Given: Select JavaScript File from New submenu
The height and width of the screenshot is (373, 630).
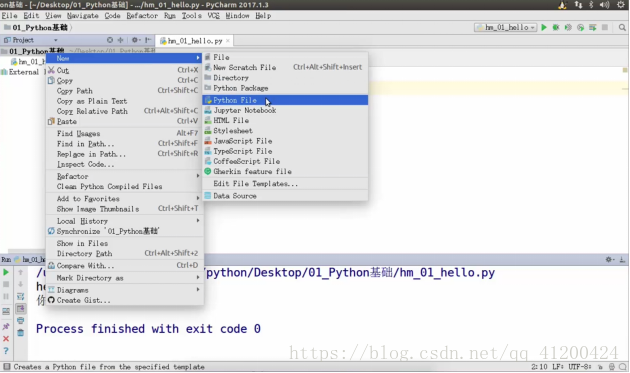Looking at the screenshot, I should coord(285,141).
